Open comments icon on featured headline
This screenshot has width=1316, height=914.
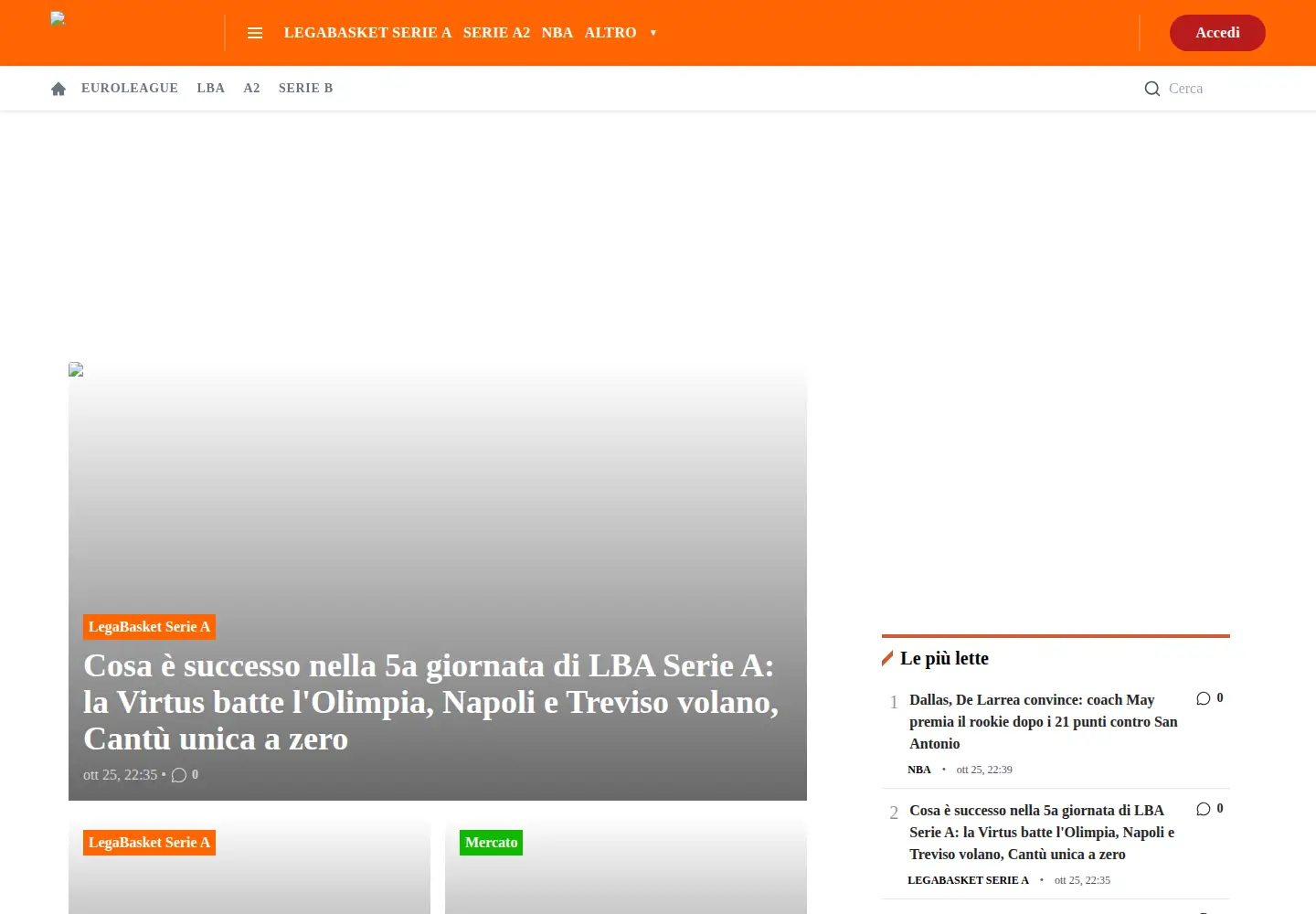coord(179,775)
